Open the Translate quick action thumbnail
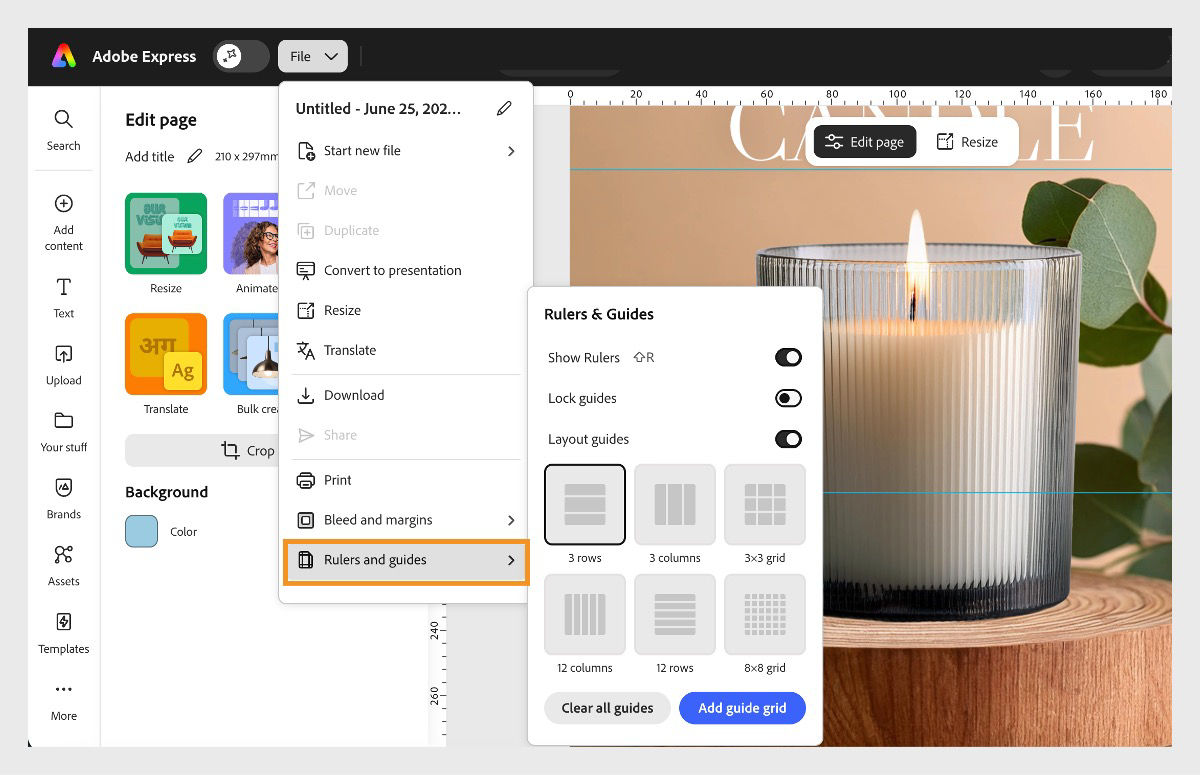 [166, 354]
